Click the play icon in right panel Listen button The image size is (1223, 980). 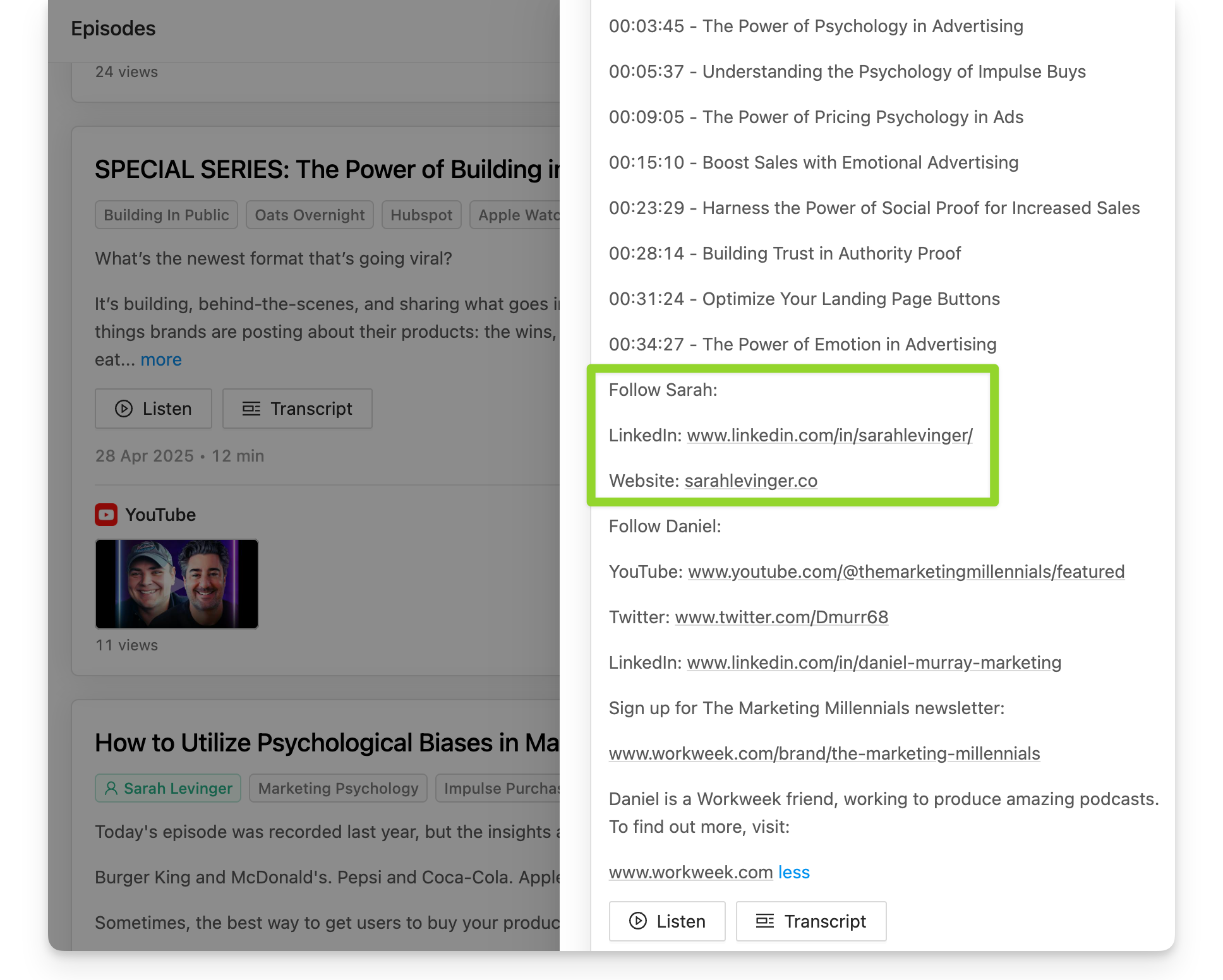point(638,921)
